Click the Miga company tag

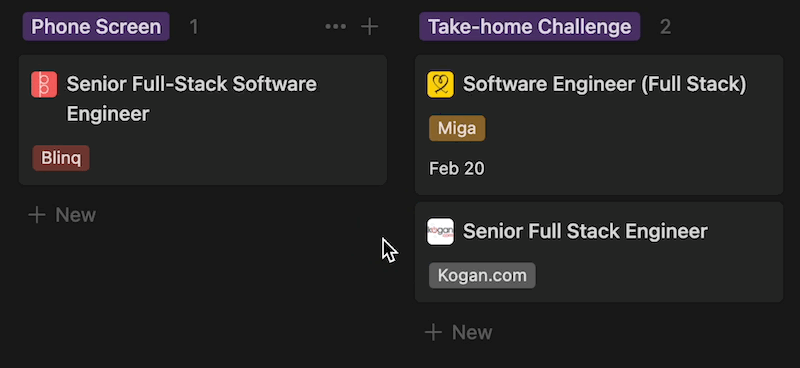tap(457, 128)
